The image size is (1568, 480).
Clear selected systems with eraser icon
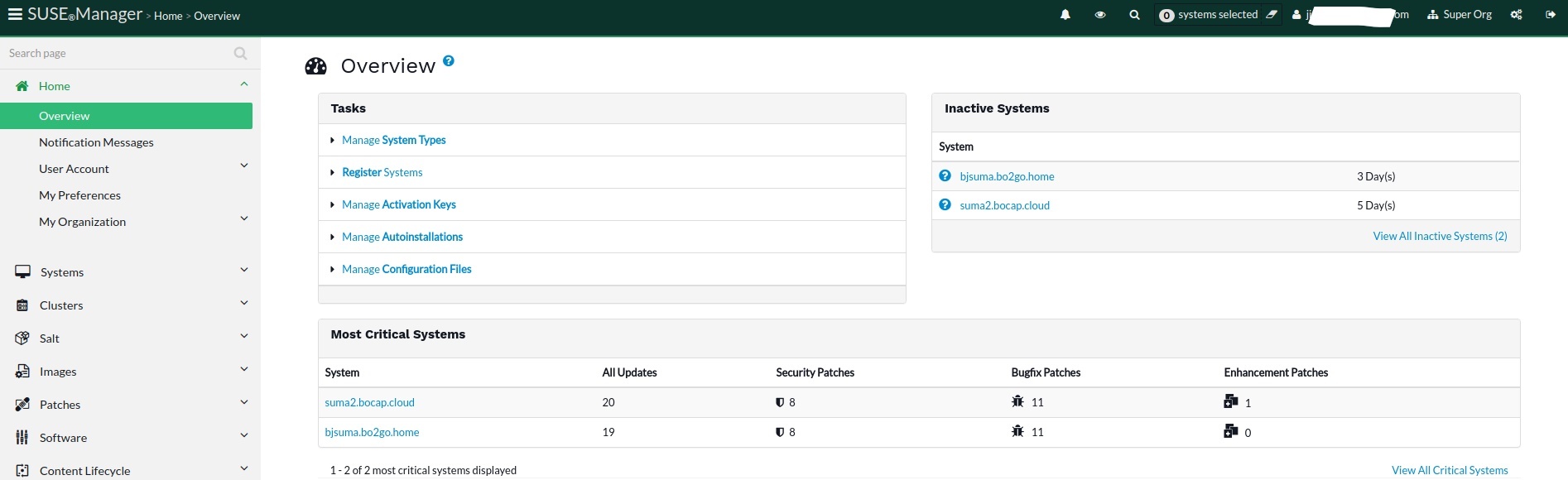point(1272,15)
